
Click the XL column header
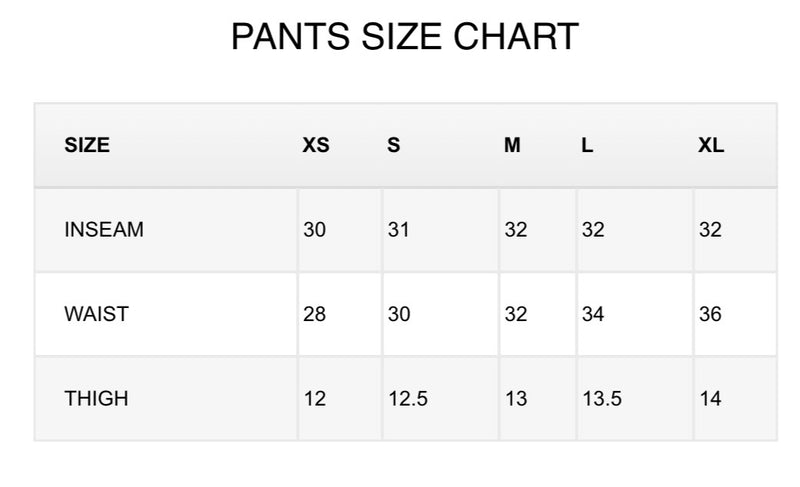click(711, 145)
